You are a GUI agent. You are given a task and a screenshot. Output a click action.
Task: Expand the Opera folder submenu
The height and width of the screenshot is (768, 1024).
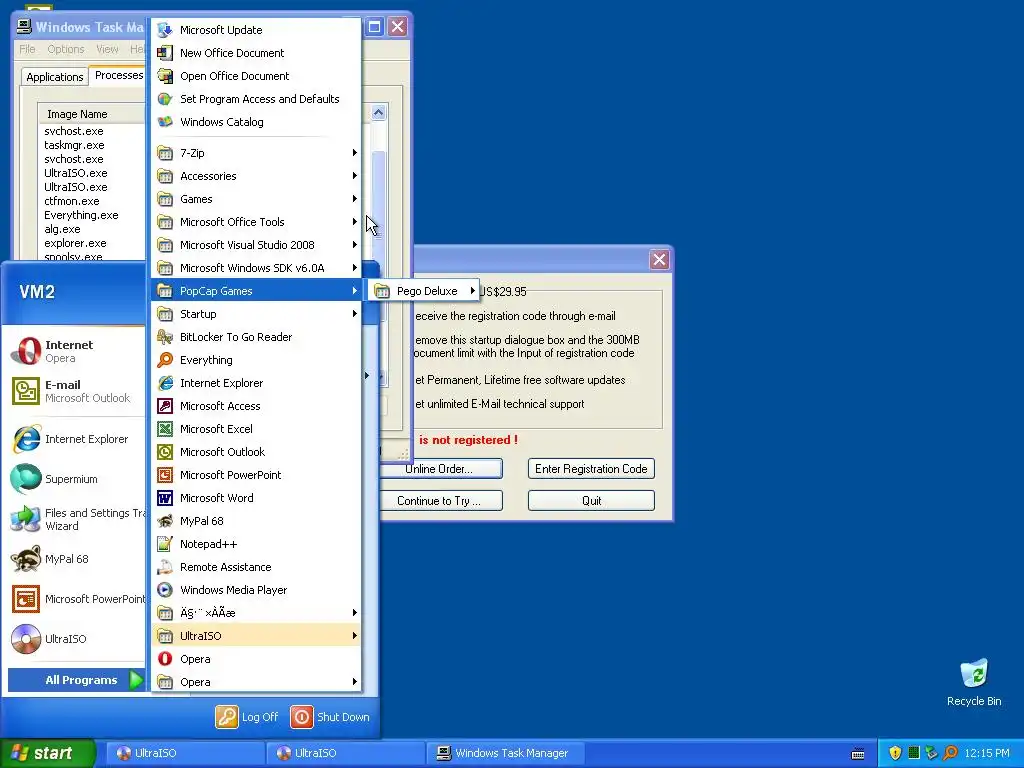pos(257,682)
